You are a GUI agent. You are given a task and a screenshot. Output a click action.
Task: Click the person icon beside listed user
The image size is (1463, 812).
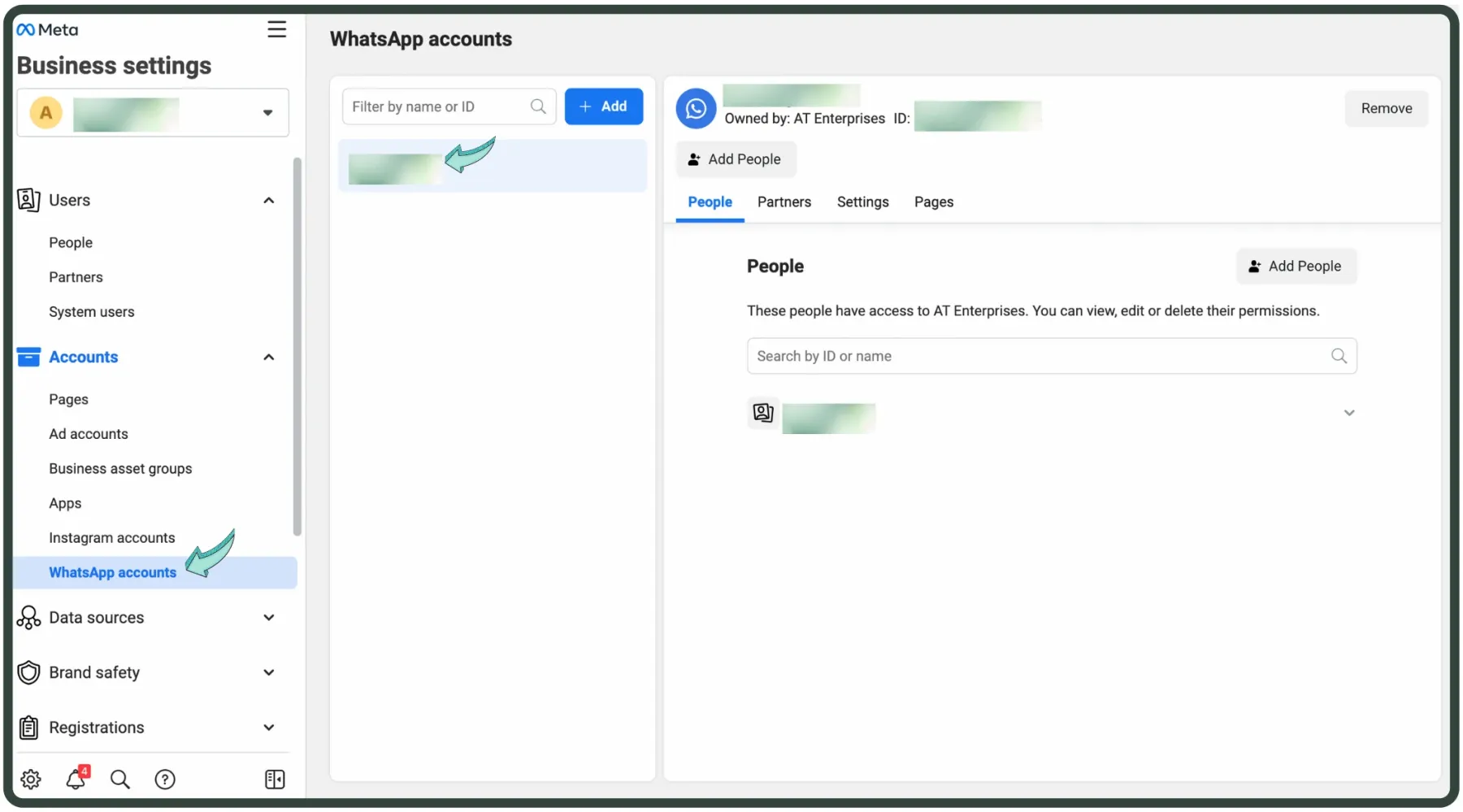pyautogui.click(x=763, y=413)
